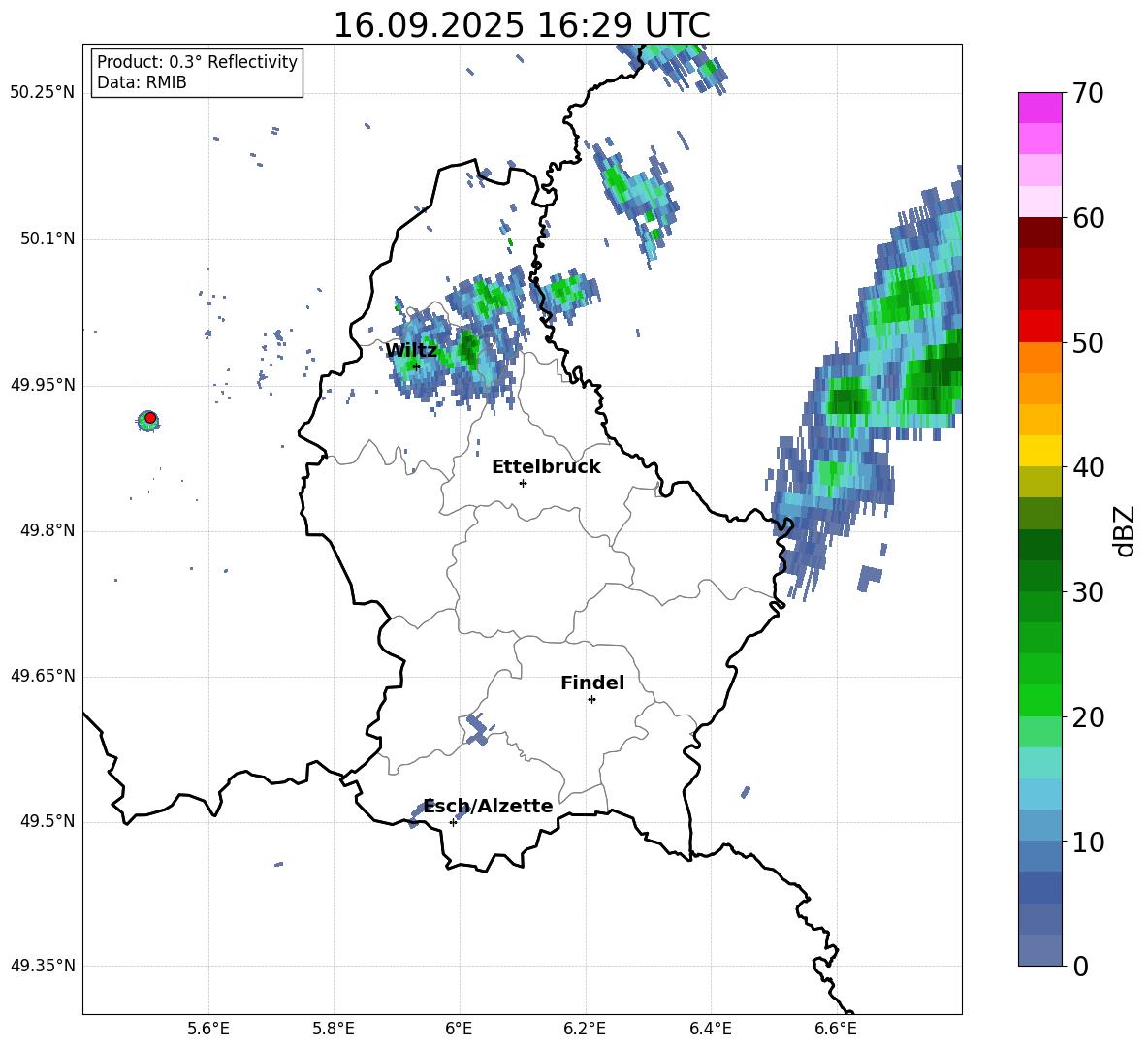
Task: Click the bright red colorbar swatch just above 50
Action: tap(1039, 327)
